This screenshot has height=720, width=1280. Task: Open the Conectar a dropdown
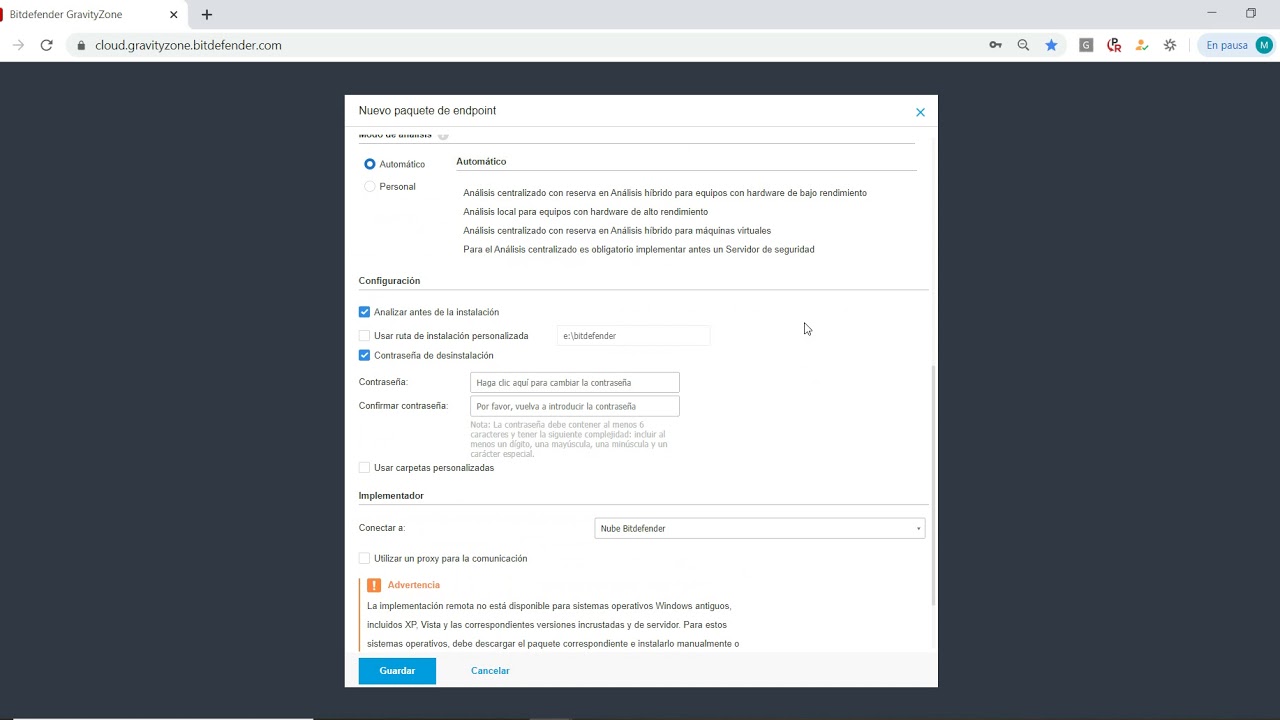759,528
